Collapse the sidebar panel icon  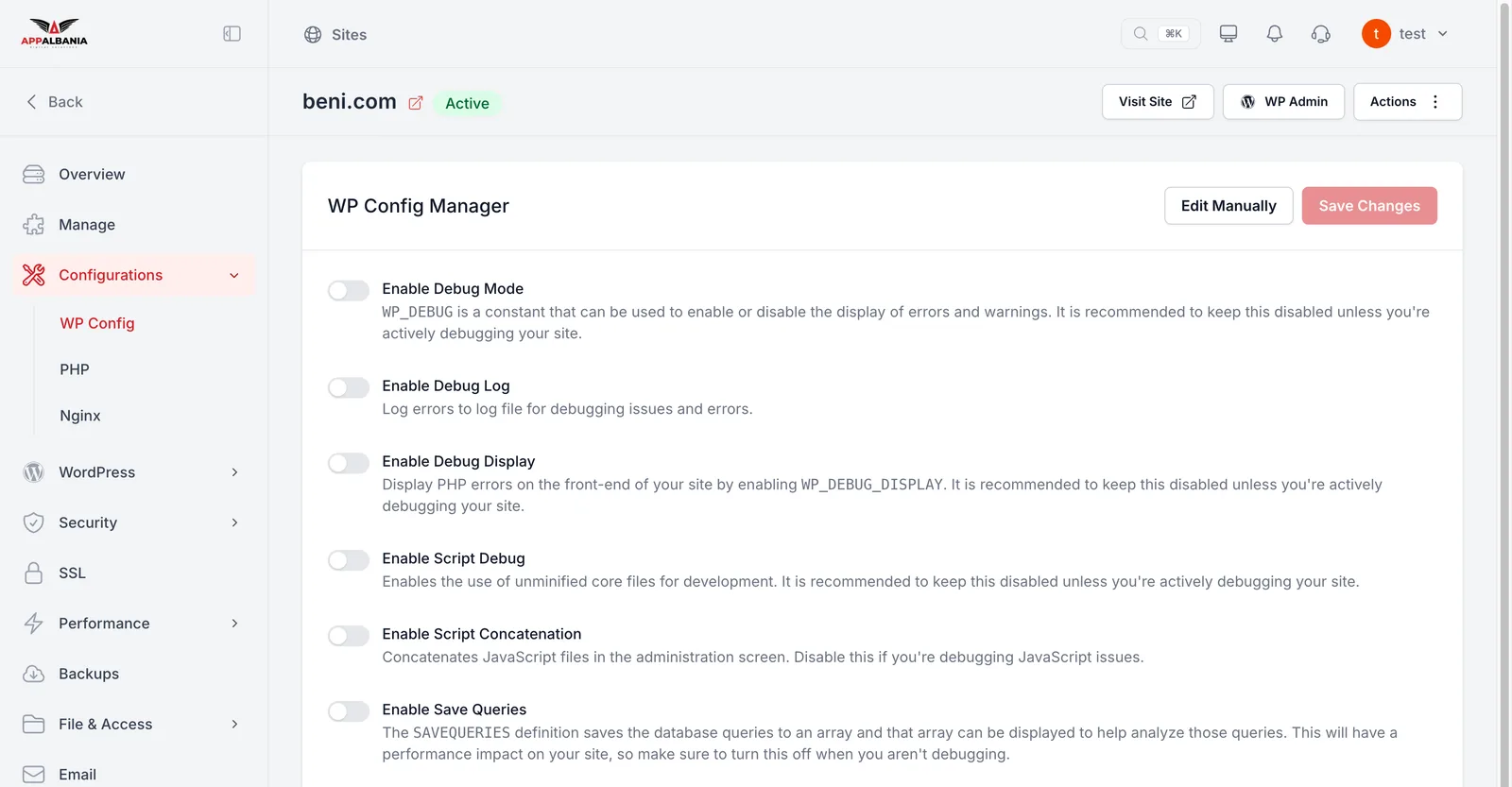[232, 34]
